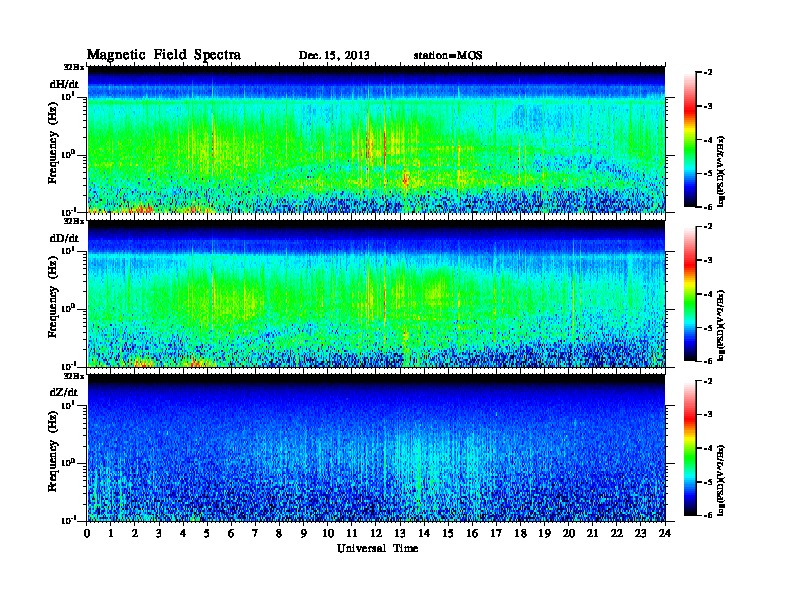792x612 pixels.
Task: Click the x-axis tick label '4'
Action: pos(183,533)
